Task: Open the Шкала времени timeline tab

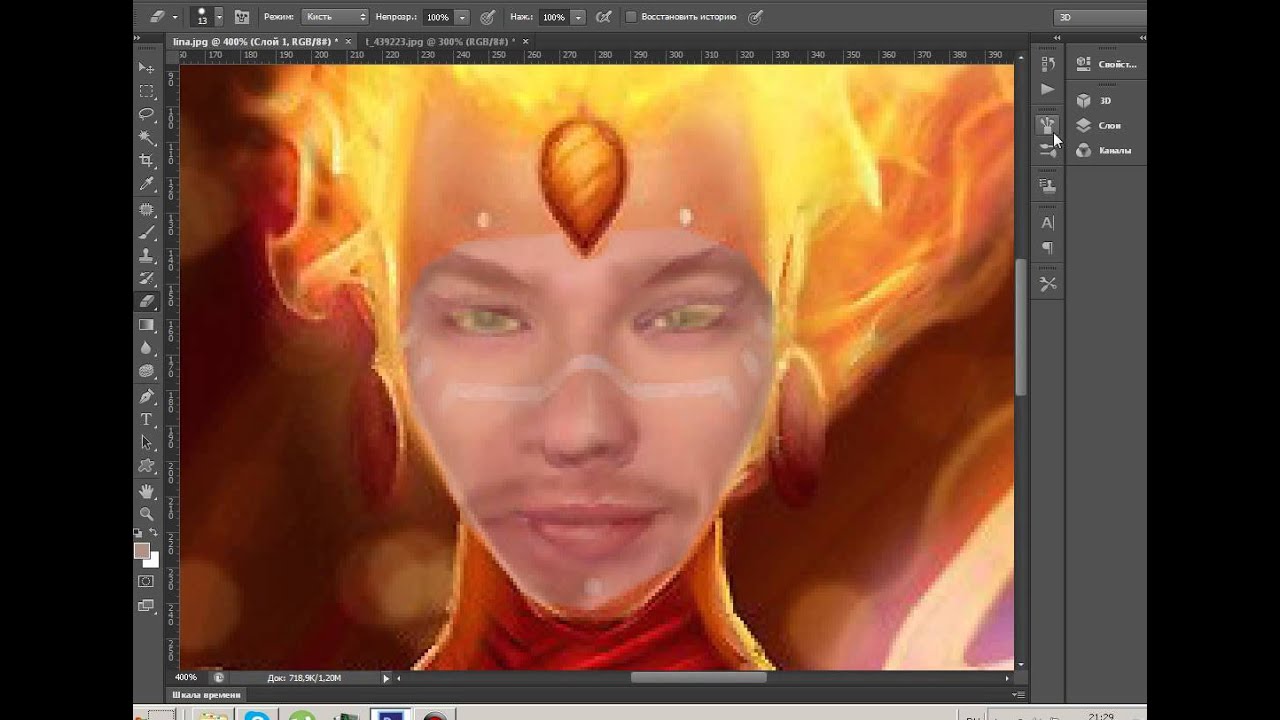Action: 206,695
